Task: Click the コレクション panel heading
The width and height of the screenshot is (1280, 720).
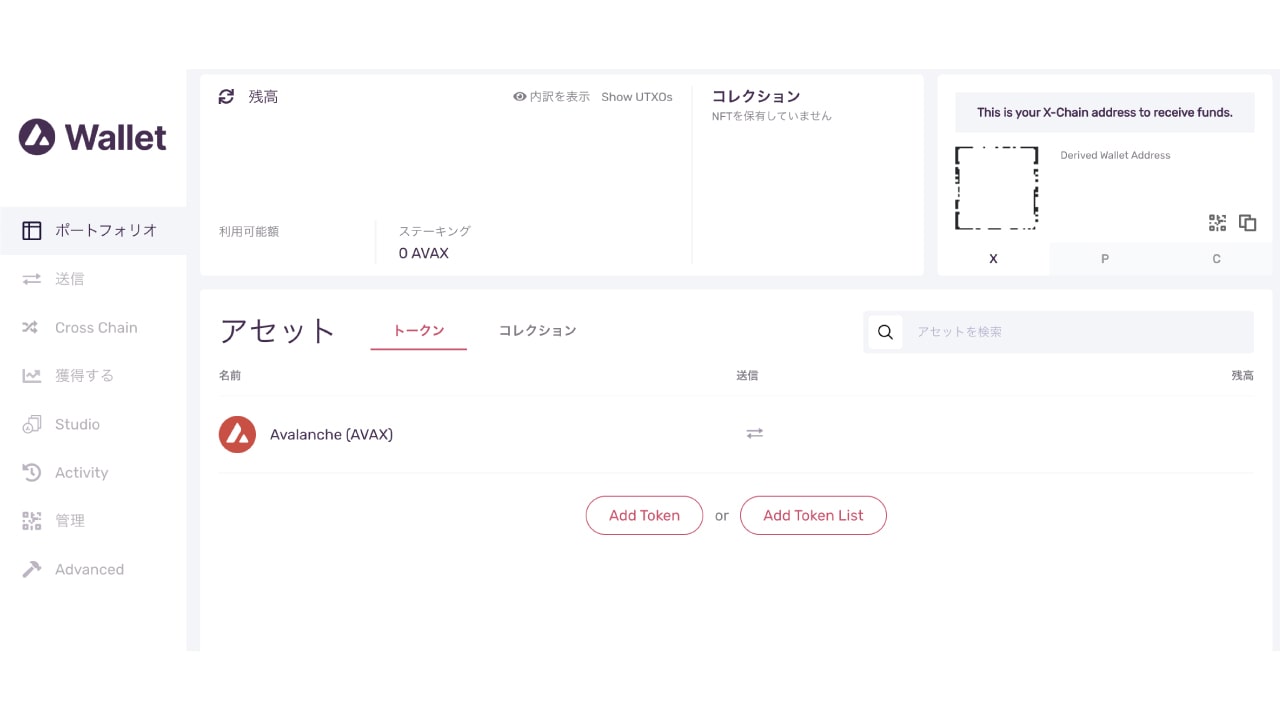Action: [756, 96]
